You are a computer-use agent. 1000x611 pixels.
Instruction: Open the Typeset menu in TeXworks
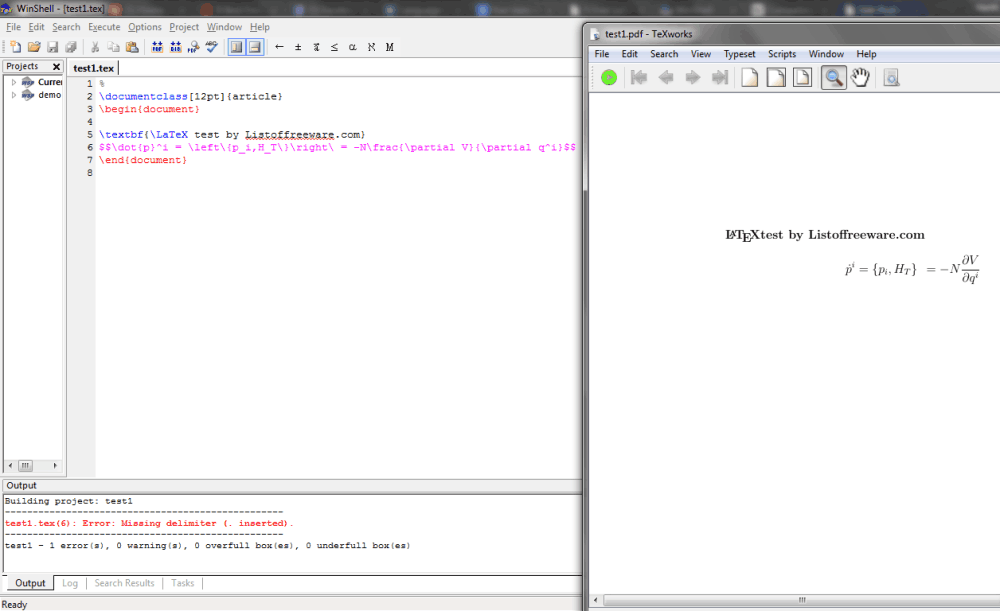coord(739,54)
